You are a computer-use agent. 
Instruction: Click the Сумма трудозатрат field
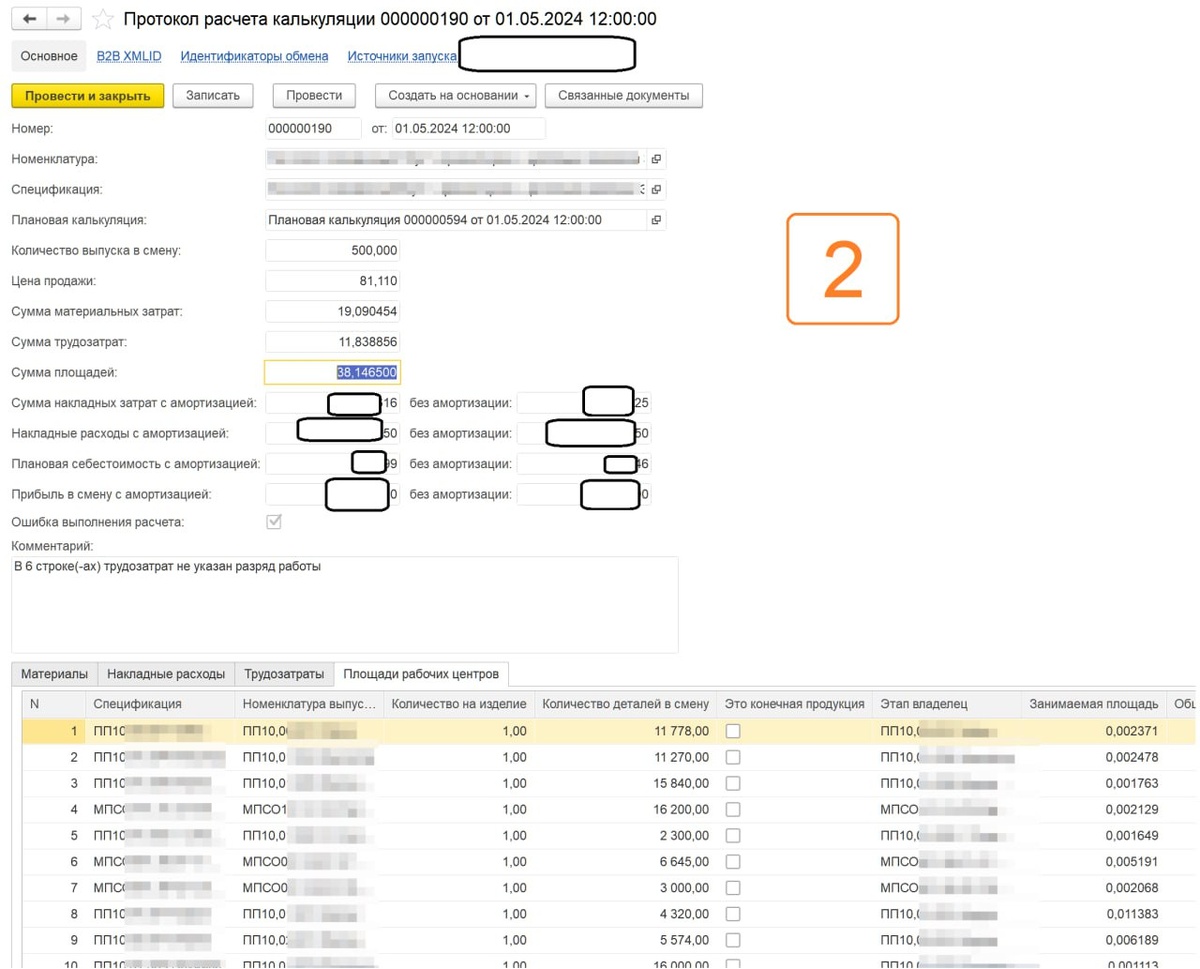(x=333, y=342)
